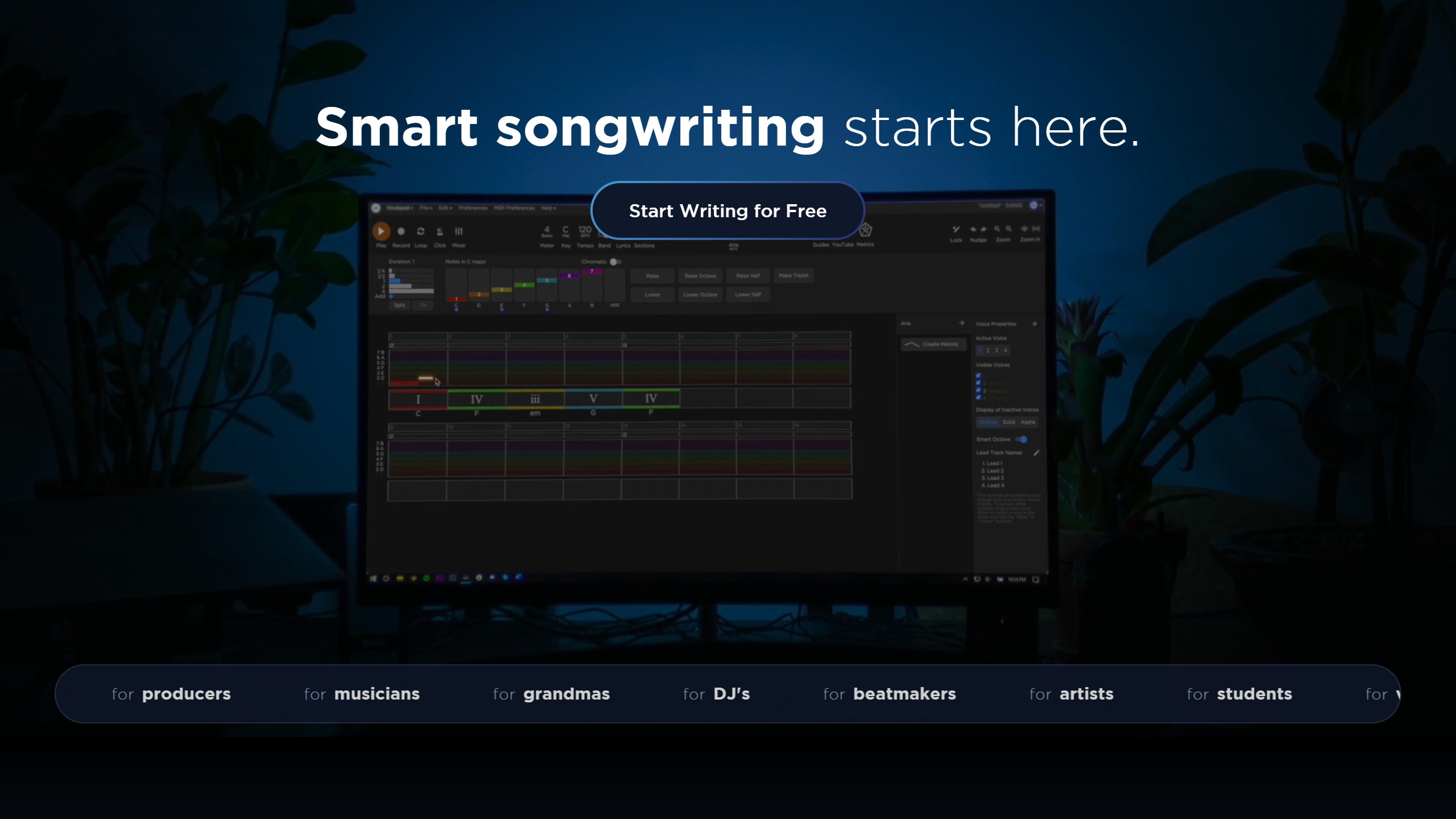Collapse the Voice Properties panel arrow
The width and height of the screenshot is (1456, 819).
point(1034,324)
